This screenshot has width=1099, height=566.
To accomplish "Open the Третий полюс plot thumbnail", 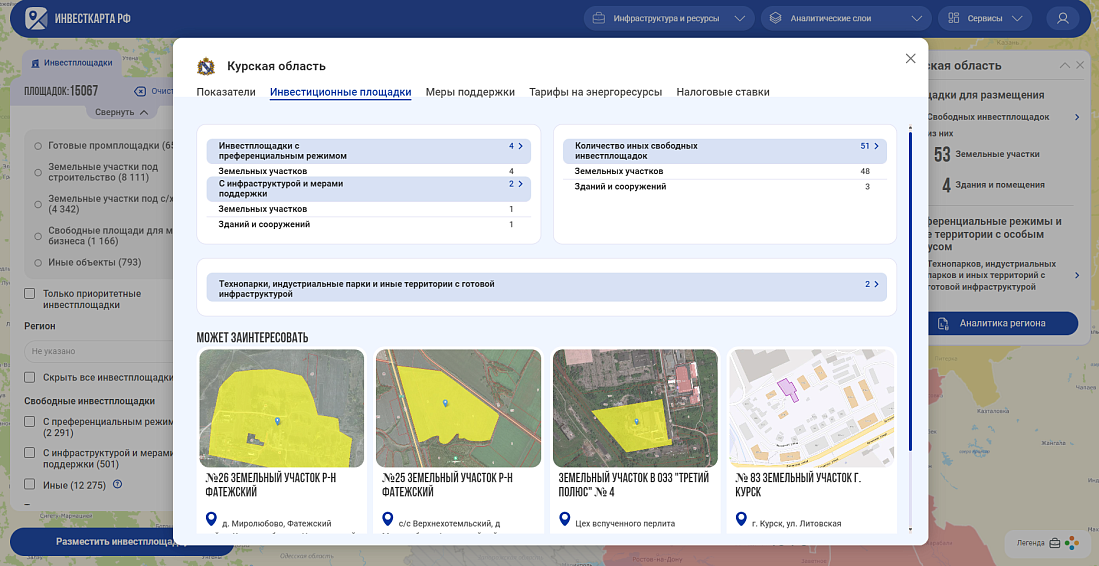I will coord(635,408).
